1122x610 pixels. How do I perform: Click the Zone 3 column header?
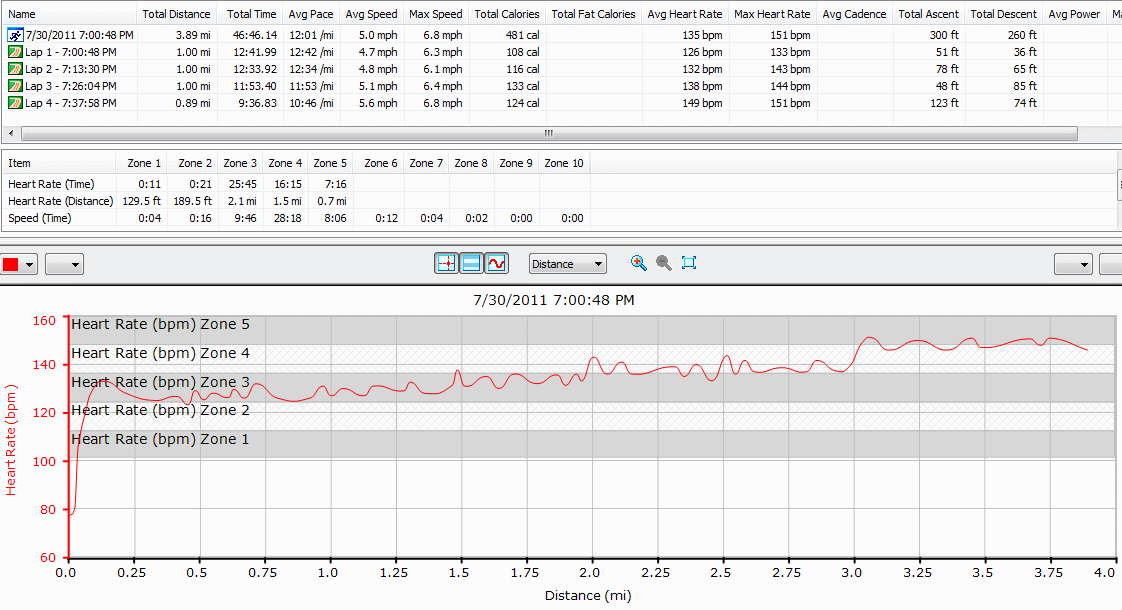pos(240,163)
